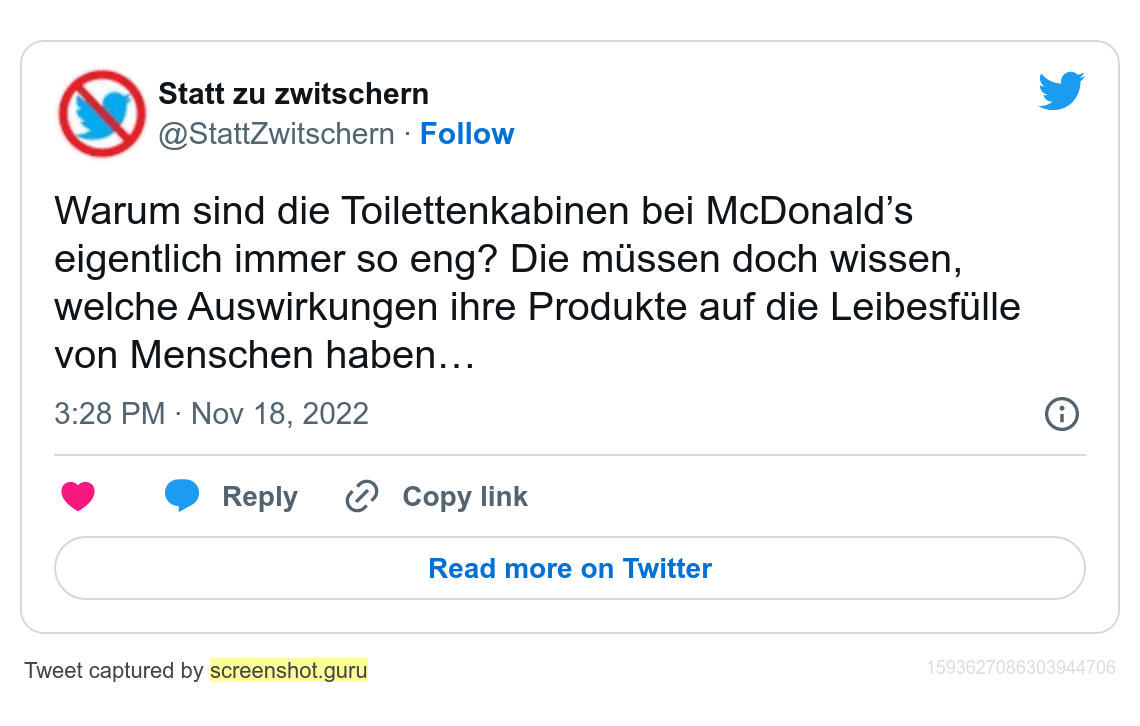Open the "Statt zu zwitschern" display name

click(x=294, y=95)
